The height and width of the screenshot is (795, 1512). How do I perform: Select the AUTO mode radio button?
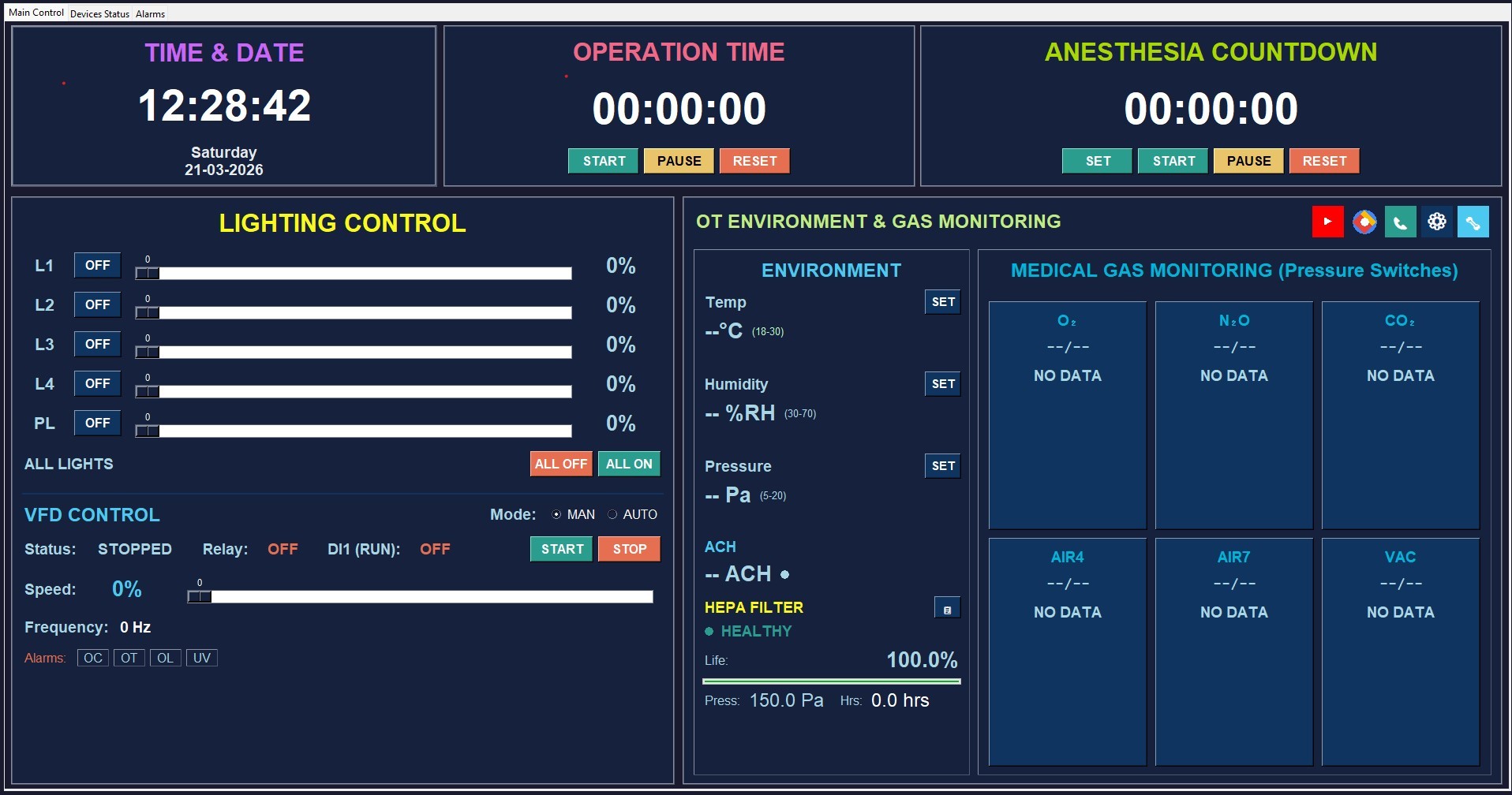(x=612, y=515)
